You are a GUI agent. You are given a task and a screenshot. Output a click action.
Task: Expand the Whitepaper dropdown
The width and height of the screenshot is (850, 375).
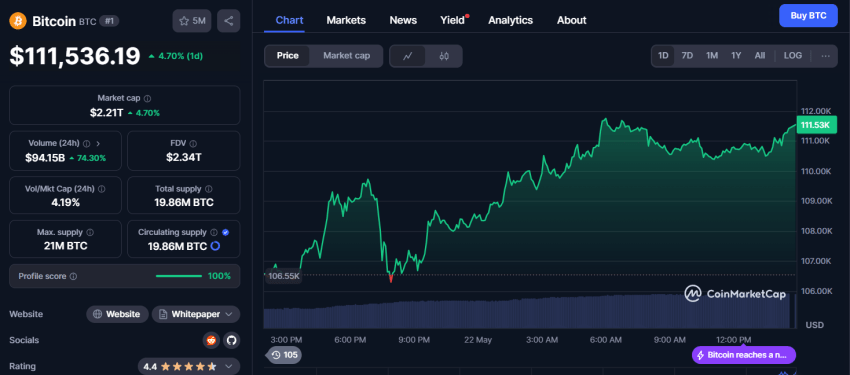(196, 314)
